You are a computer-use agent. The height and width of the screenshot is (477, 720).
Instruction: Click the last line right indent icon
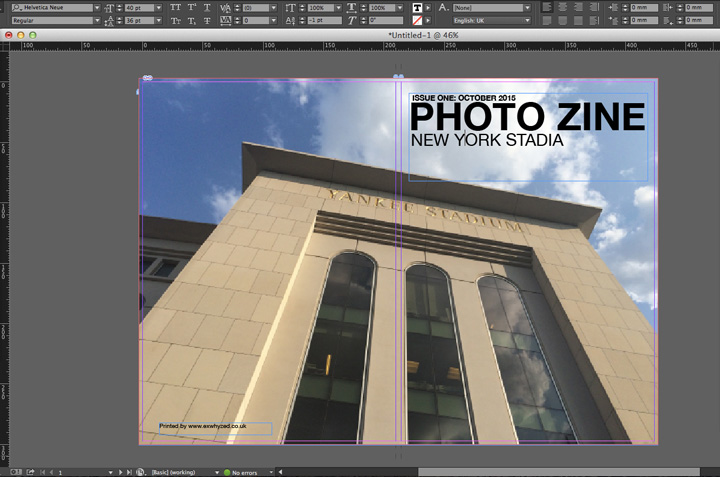click(669, 21)
